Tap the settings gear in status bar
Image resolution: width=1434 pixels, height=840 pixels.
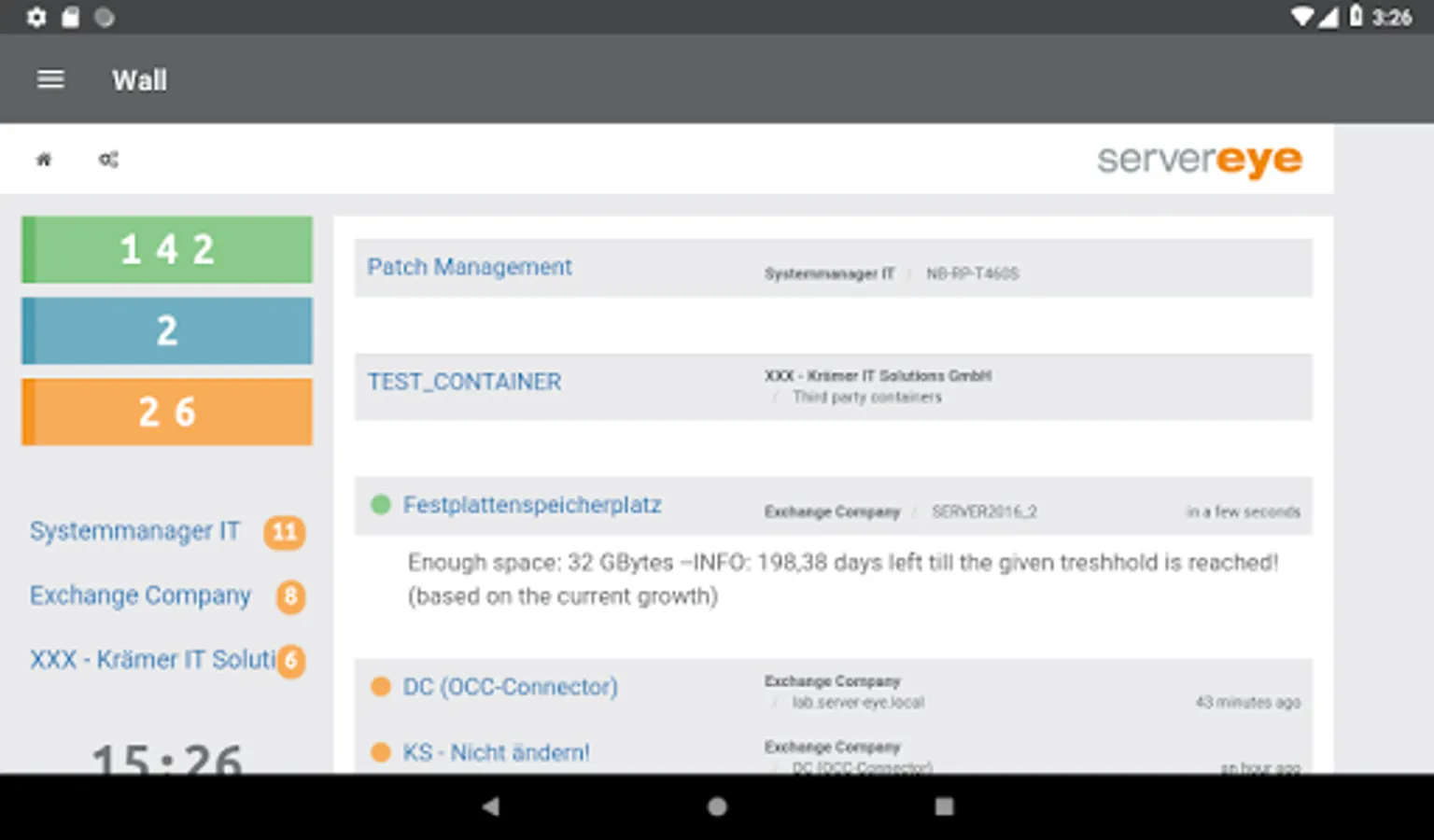tap(36, 17)
